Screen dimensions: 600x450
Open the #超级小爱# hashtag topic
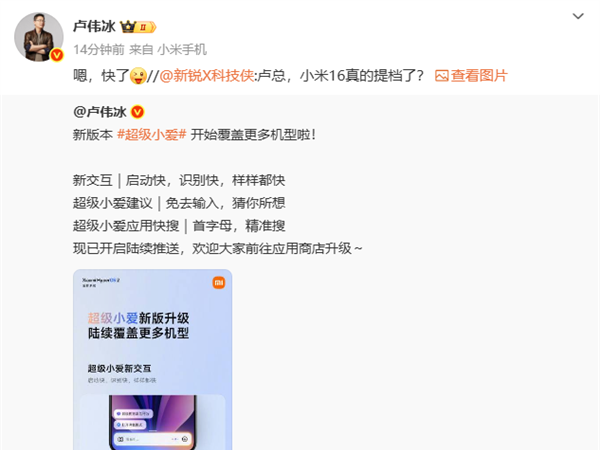coord(152,135)
